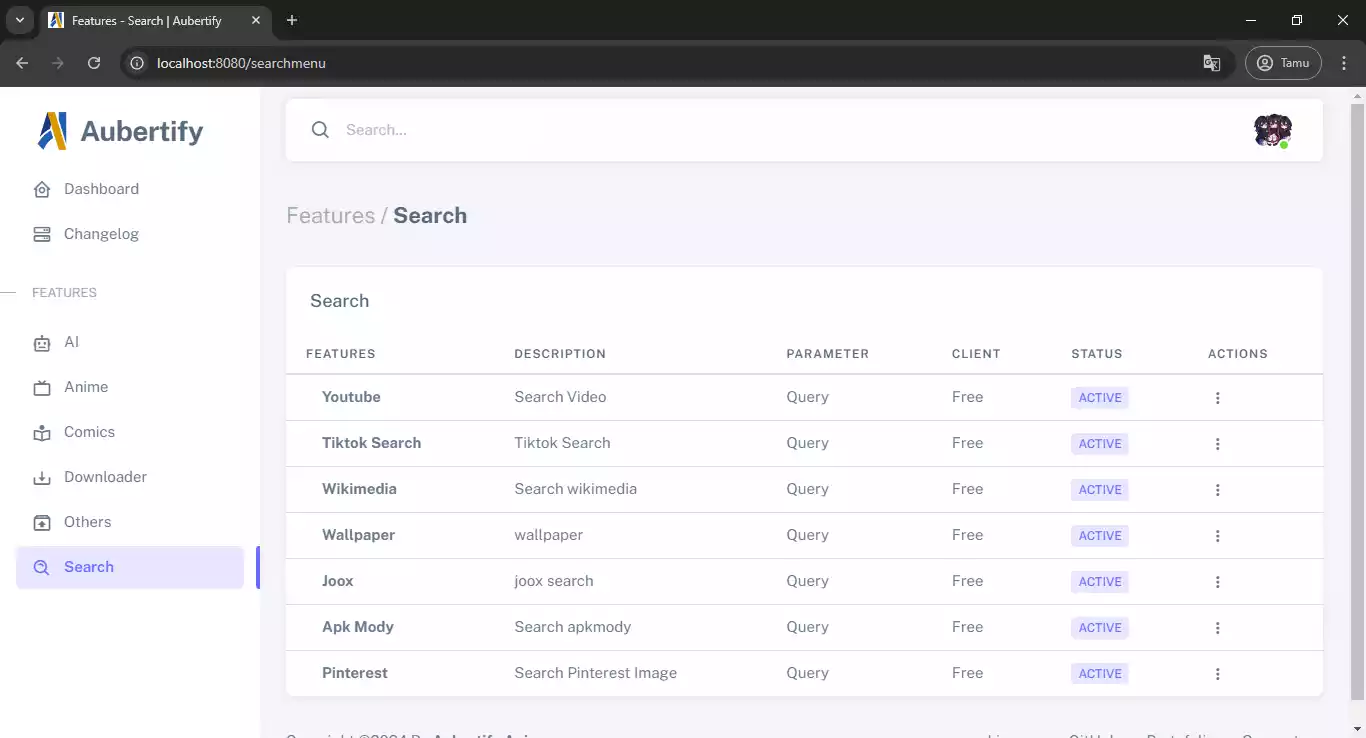Click the Pinterest feature name
Image resolution: width=1366 pixels, height=738 pixels.
(355, 673)
